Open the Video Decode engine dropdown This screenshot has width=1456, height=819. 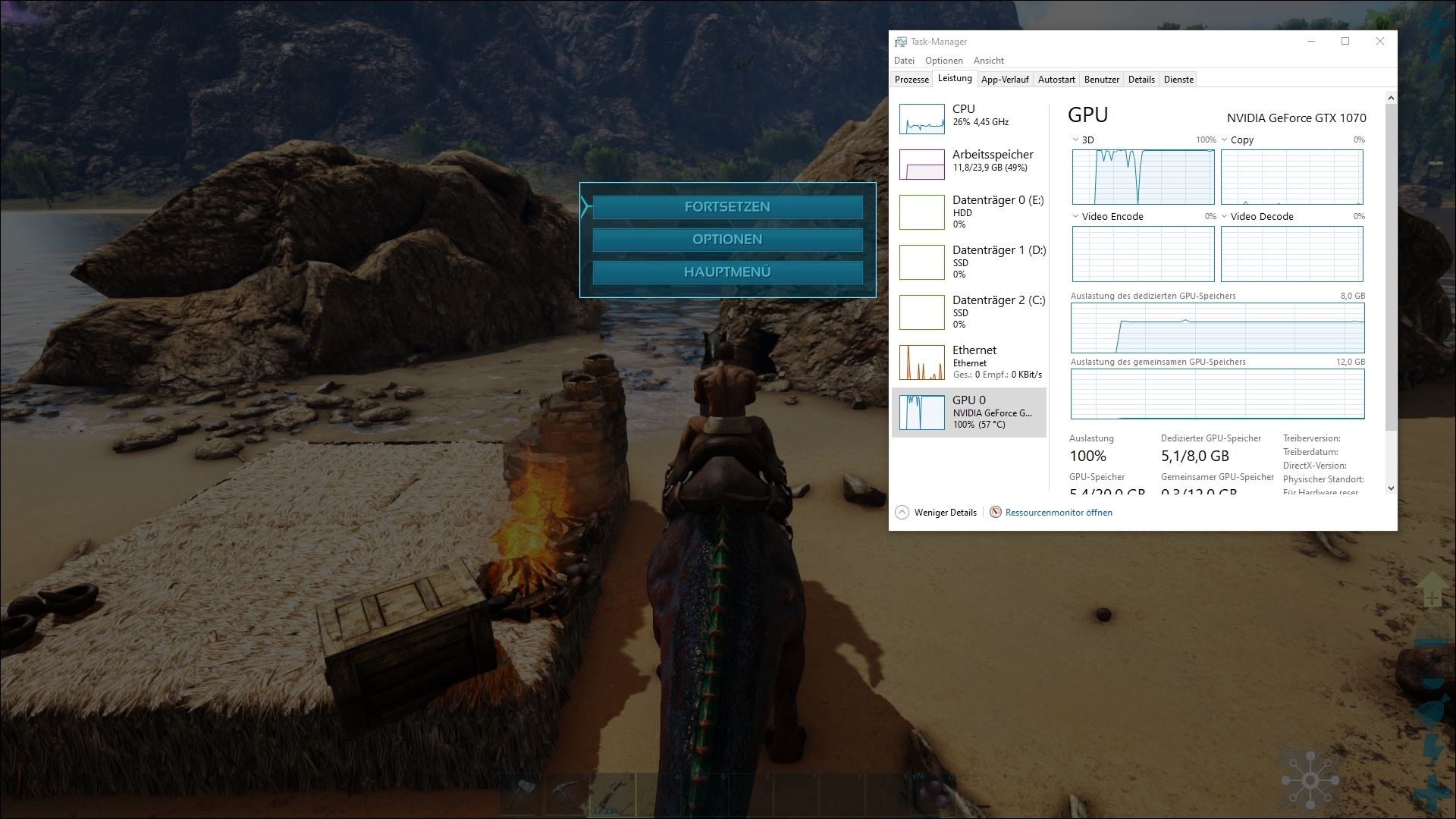1225,216
